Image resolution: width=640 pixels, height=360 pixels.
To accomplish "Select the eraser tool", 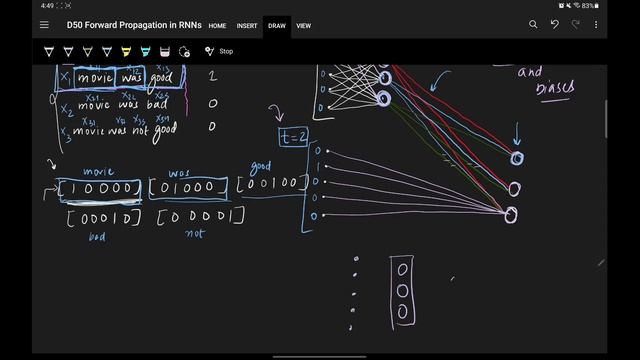I will click(164, 51).
